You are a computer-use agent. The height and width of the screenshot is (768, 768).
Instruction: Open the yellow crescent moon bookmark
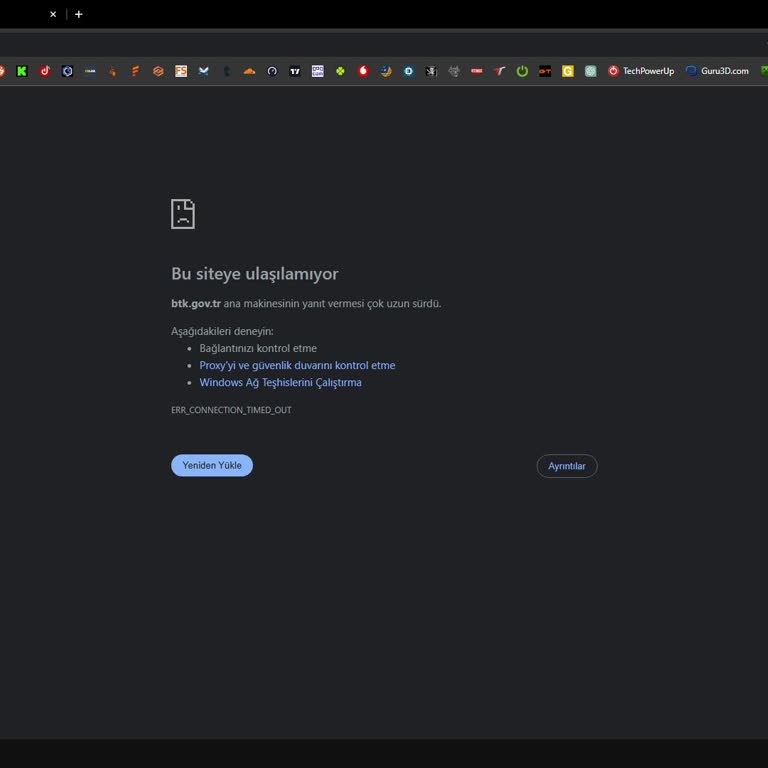tap(386, 71)
